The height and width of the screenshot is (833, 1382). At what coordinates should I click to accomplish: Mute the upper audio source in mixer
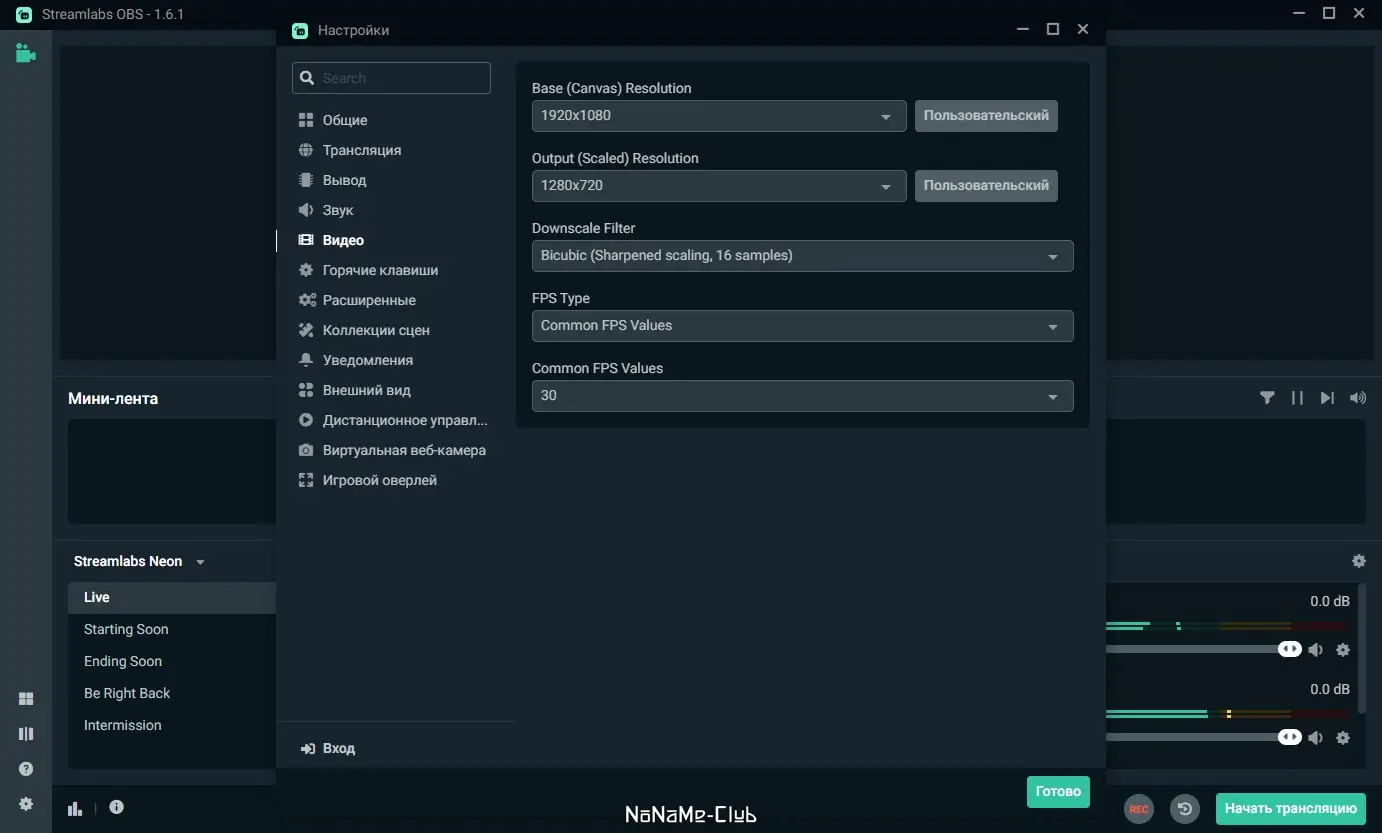point(1316,650)
